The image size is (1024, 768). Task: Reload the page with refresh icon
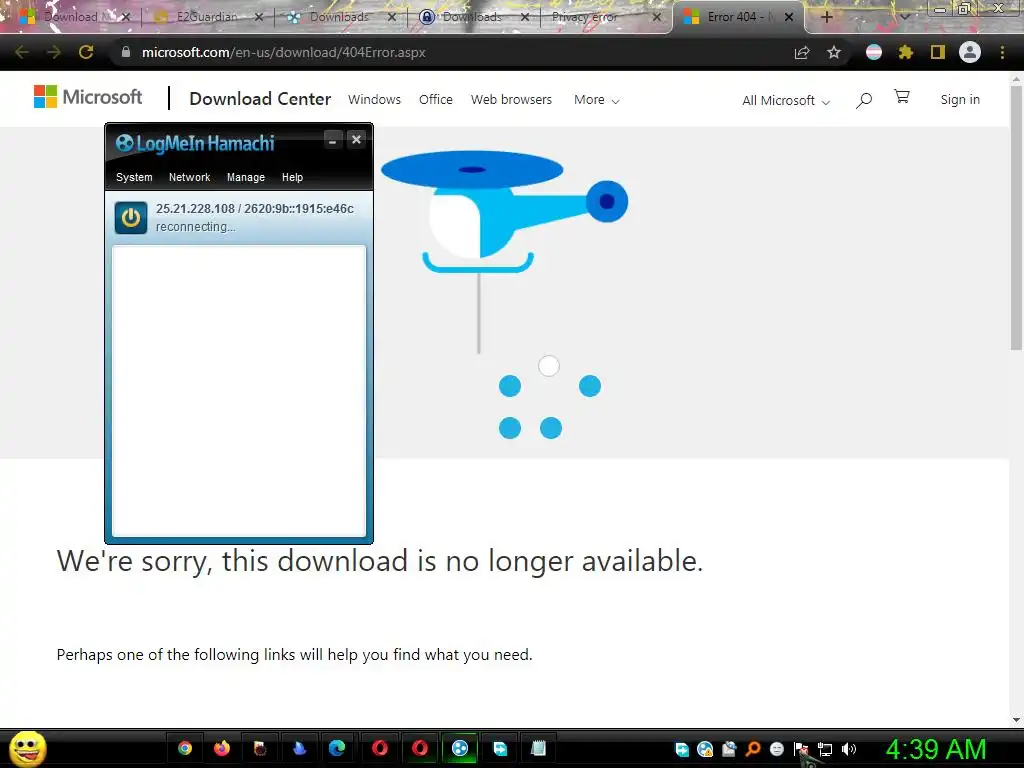pos(86,52)
